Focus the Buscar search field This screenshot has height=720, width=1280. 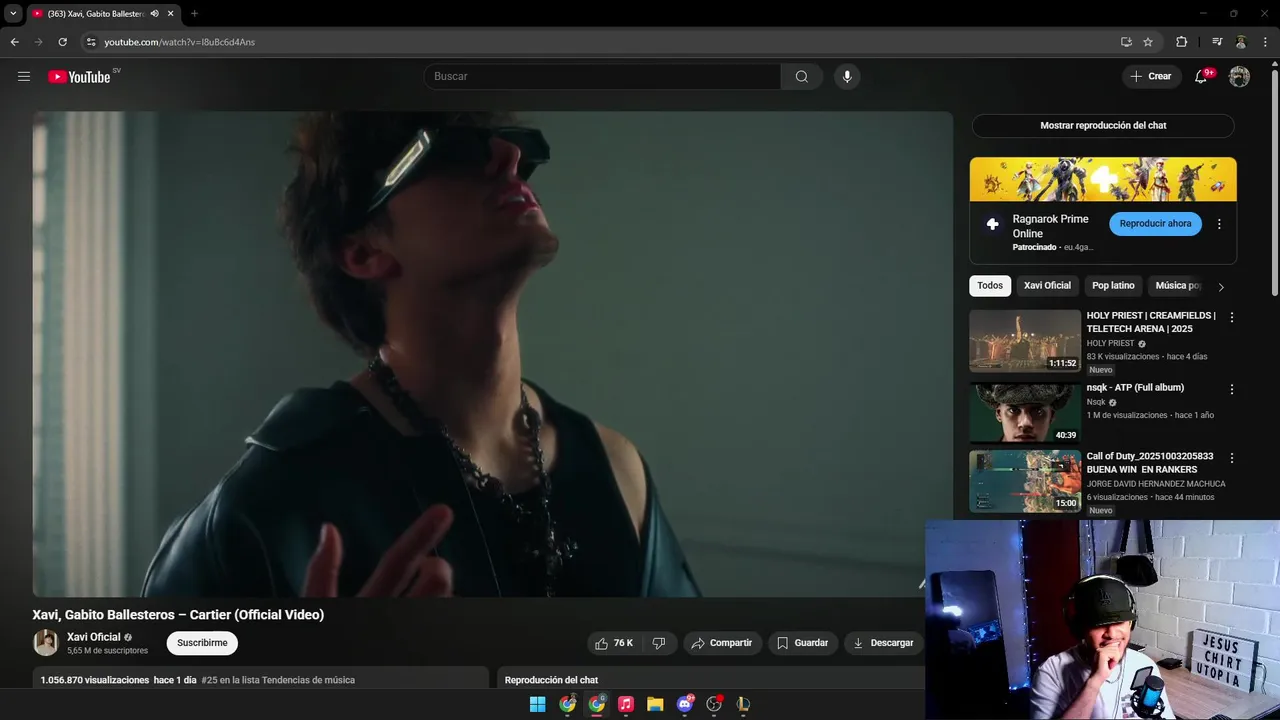point(602,77)
